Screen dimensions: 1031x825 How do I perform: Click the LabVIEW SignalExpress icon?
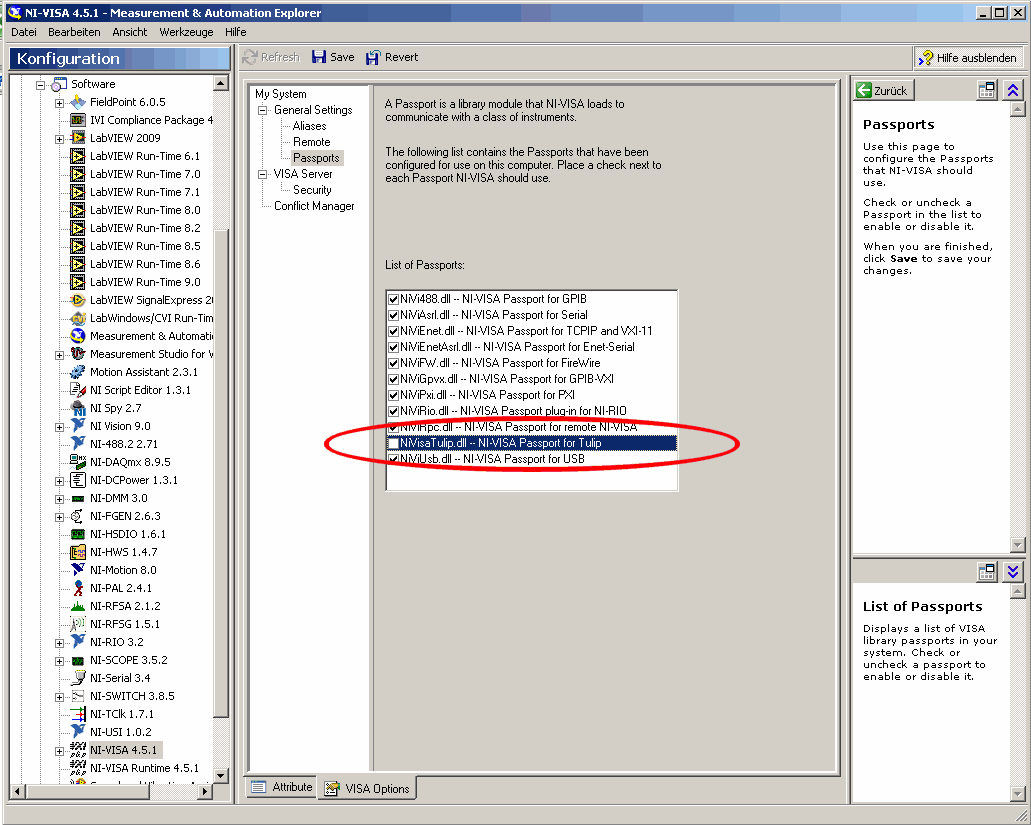click(78, 300)
